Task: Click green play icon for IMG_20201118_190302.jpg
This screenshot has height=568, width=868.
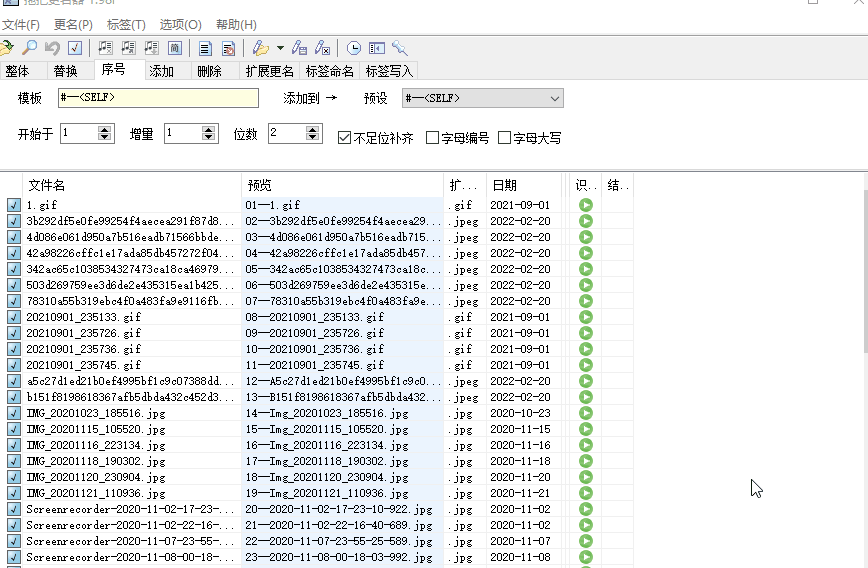Action: coord(586,461)
